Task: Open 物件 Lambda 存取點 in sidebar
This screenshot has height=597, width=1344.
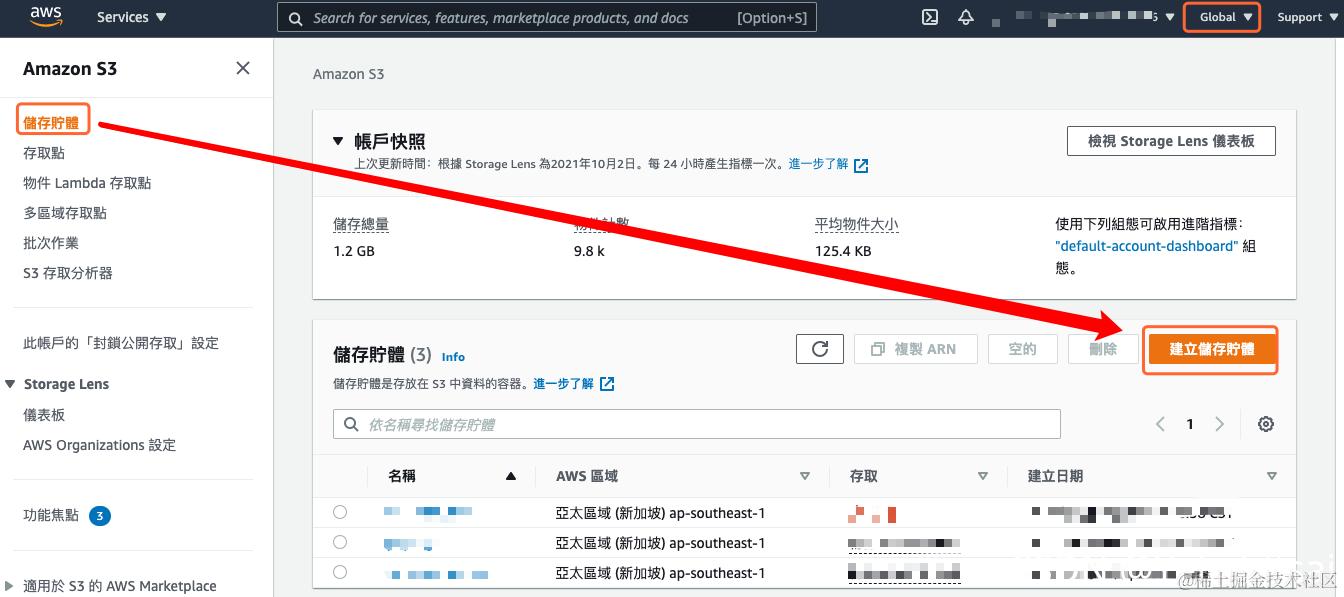Action: click(87, 183)
